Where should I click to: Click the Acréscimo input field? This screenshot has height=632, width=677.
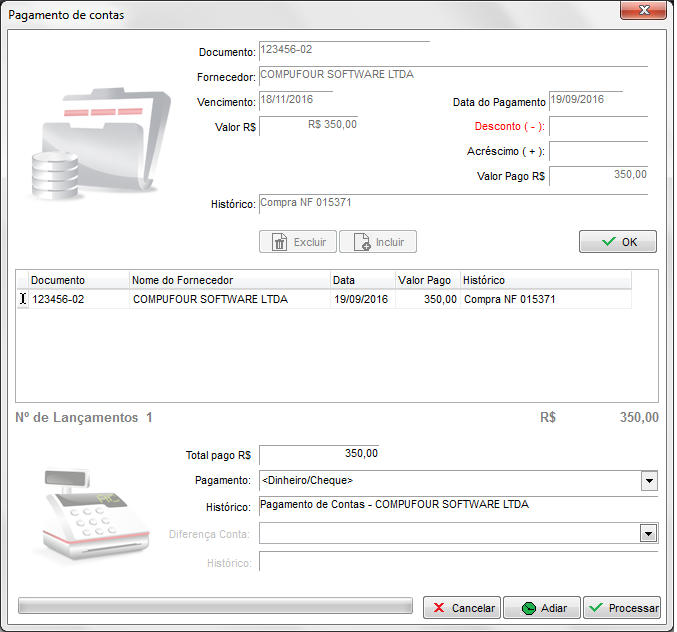coord(598,152)
